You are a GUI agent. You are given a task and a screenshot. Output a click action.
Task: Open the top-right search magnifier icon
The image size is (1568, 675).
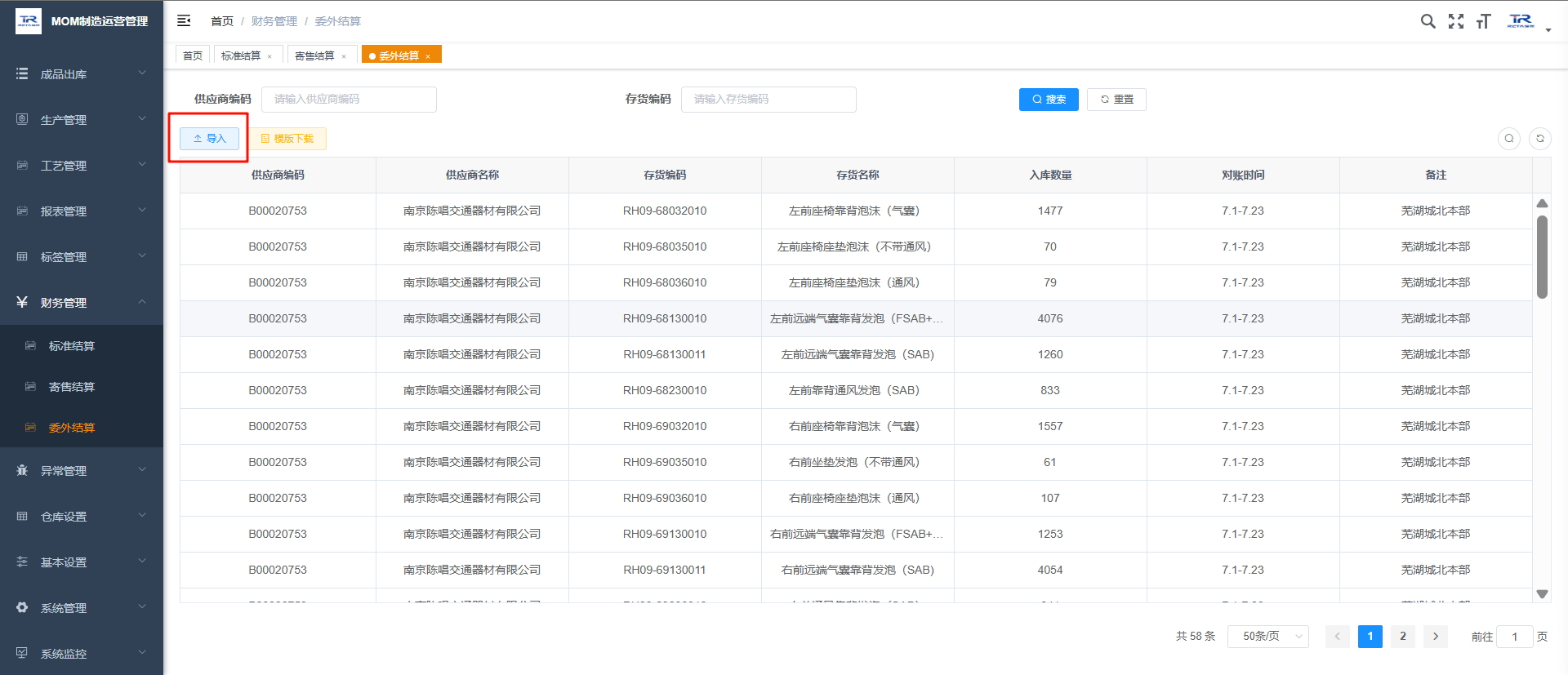[x=1428, y=21]
